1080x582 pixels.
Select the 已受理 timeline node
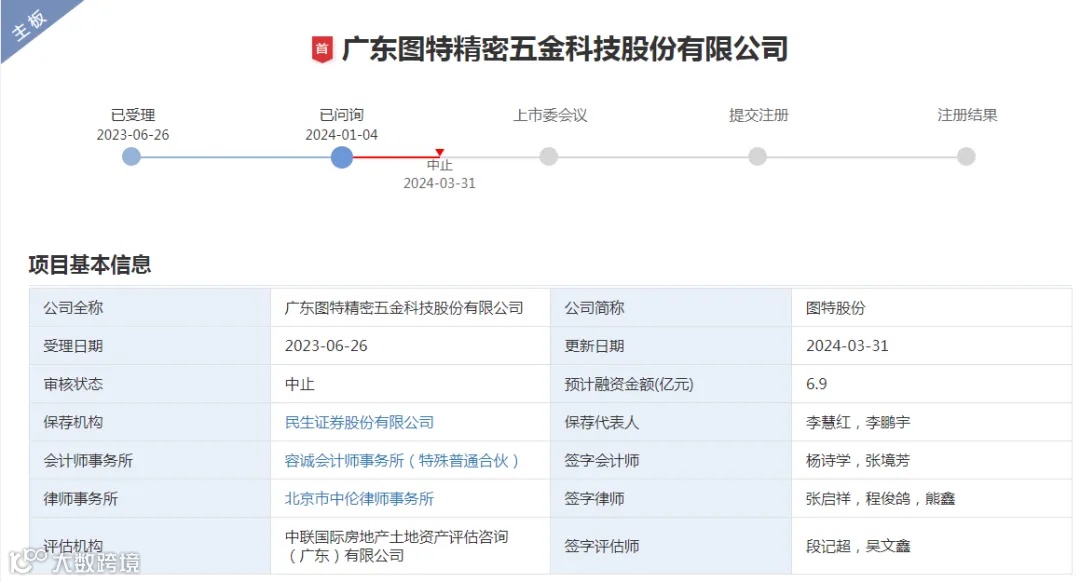pos(131,157)
